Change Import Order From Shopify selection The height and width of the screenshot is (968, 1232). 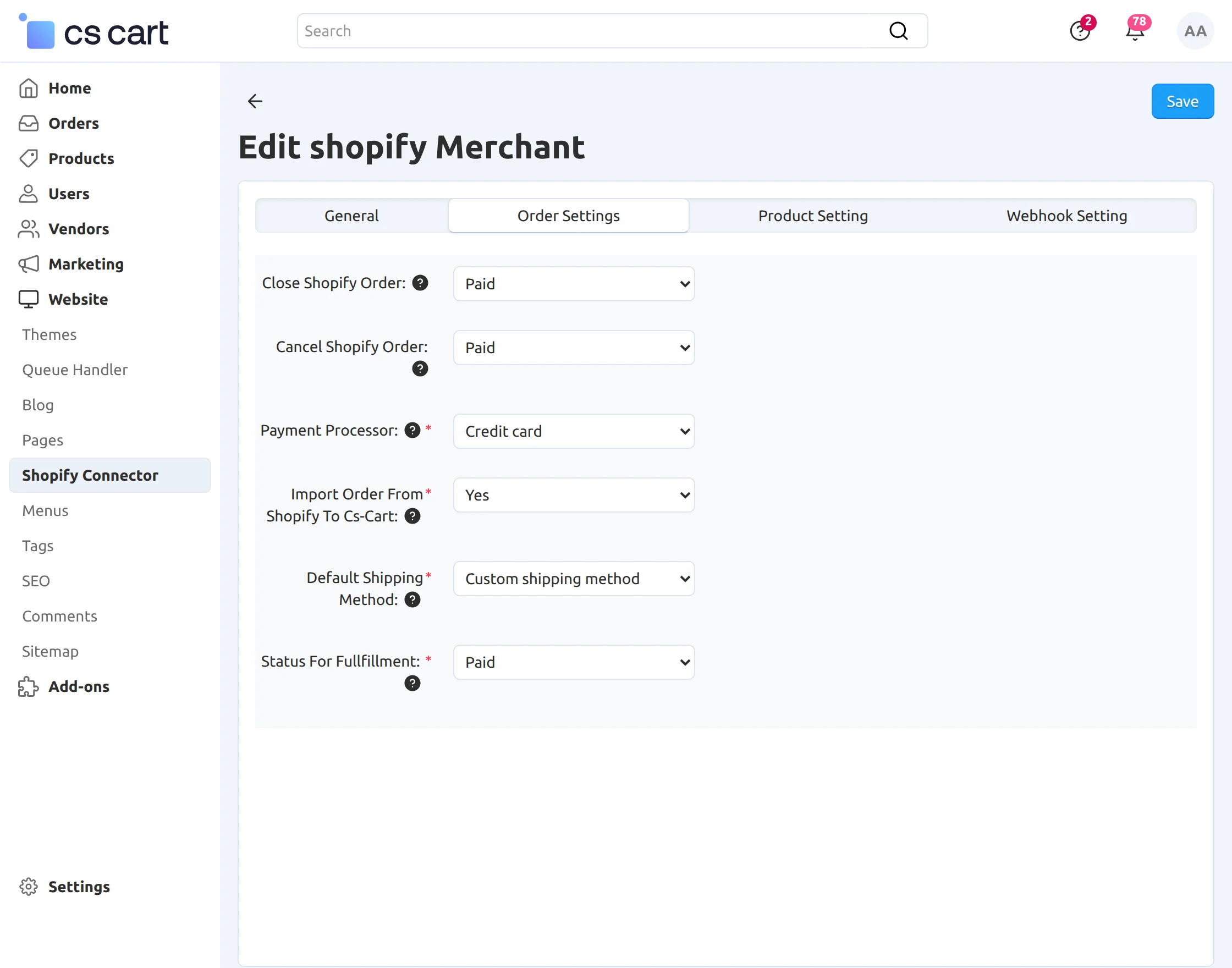tap(574, 495)
